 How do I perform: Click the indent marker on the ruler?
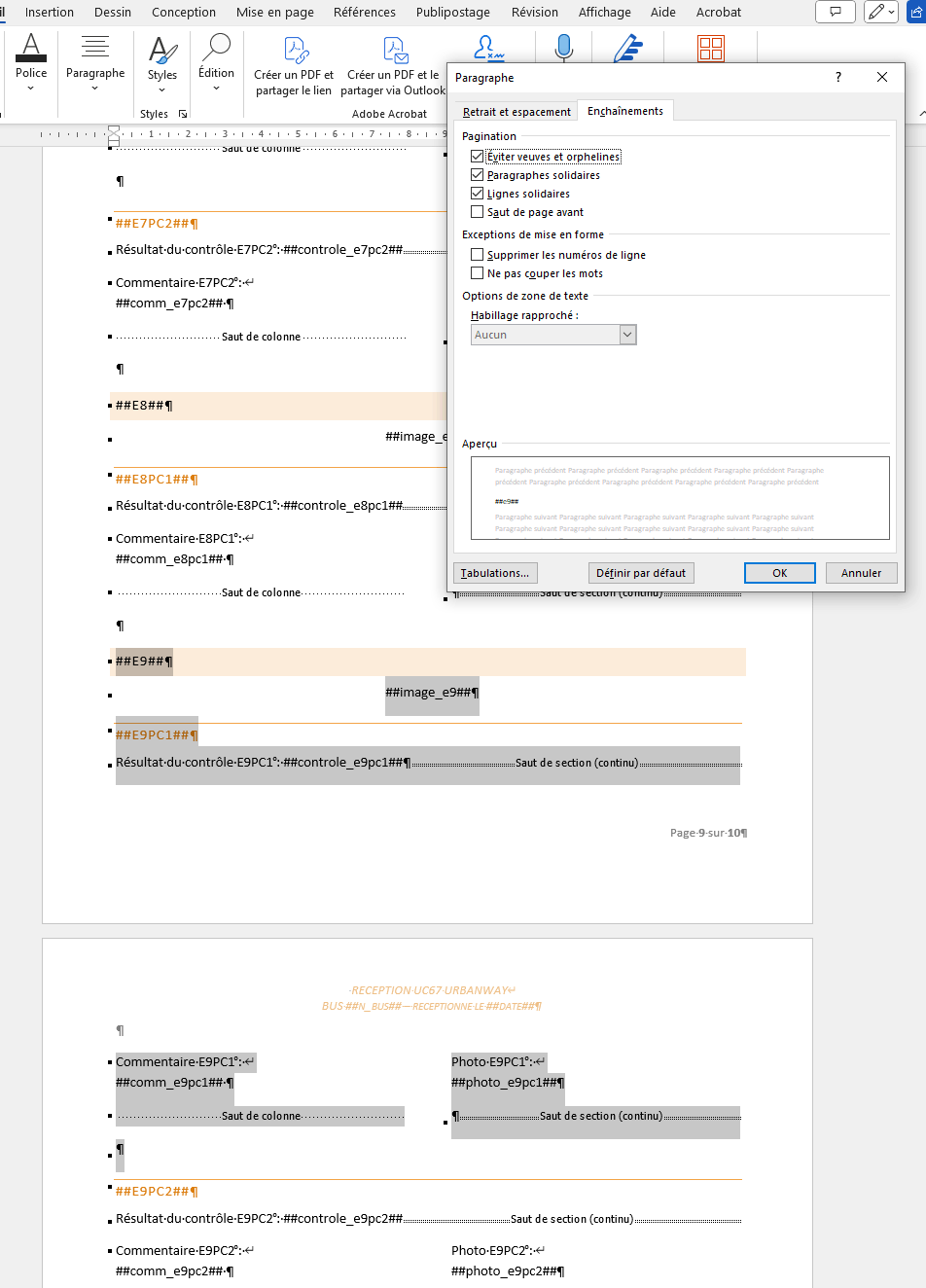point(114,134)
